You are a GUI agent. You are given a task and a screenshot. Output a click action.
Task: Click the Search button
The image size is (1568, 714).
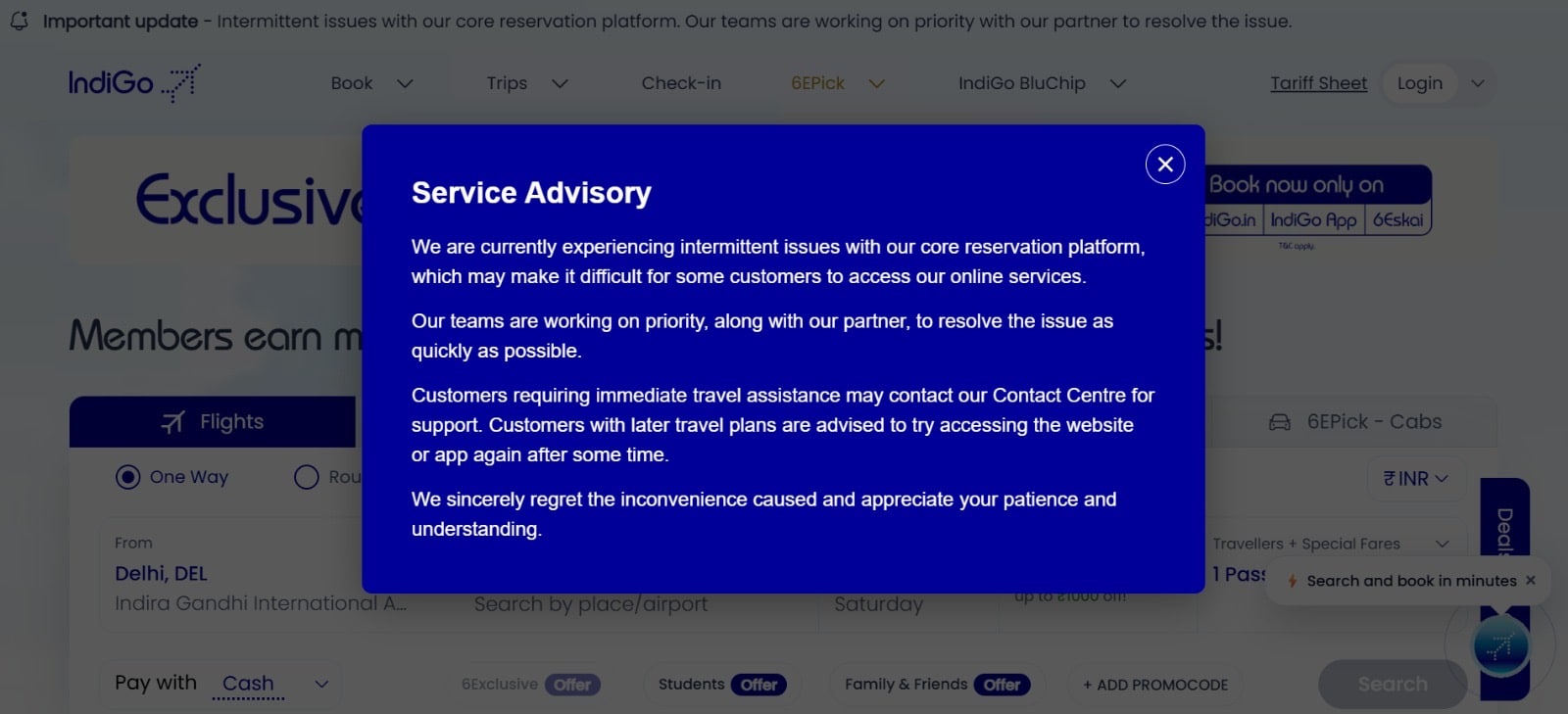pyautogui.click(x=1393, y=684)
